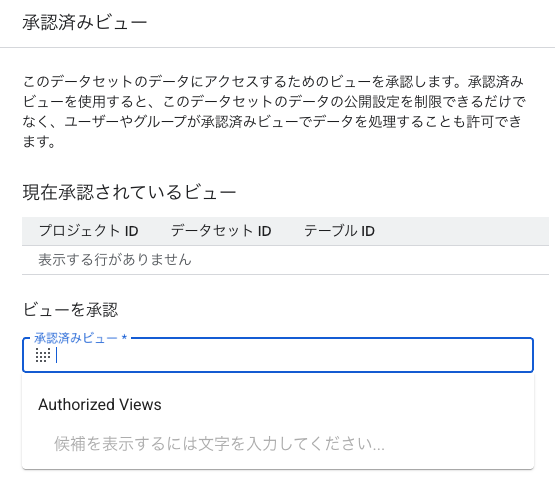Click the ビューを承認 section heading
This screenshot has height=480, width=555.
(70, 310)
